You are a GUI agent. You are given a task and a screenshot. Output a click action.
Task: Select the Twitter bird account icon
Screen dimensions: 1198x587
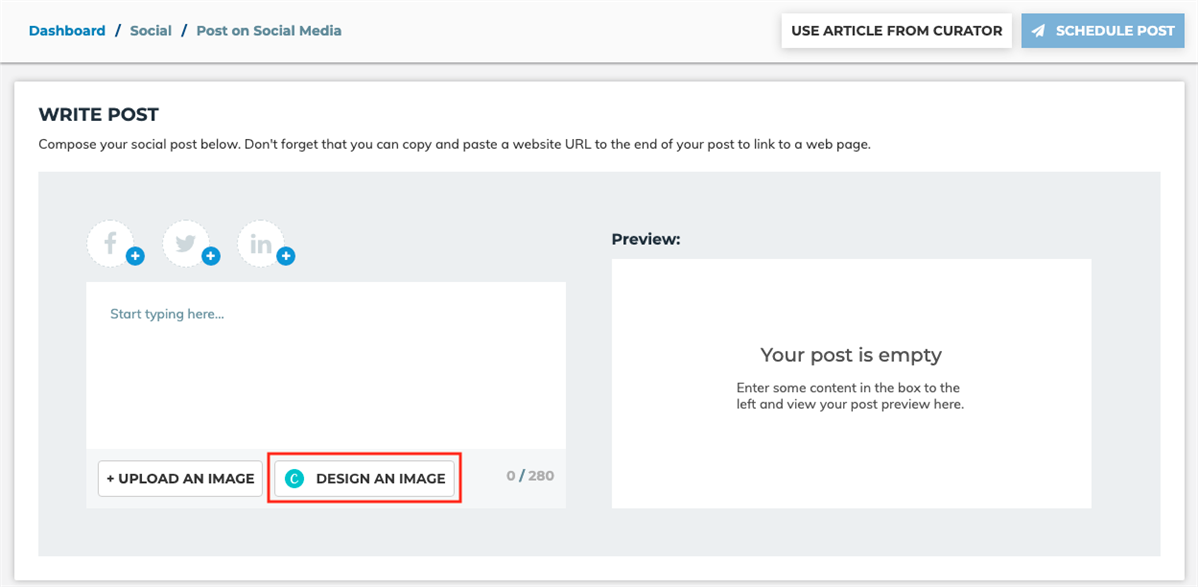coord(185,243)
